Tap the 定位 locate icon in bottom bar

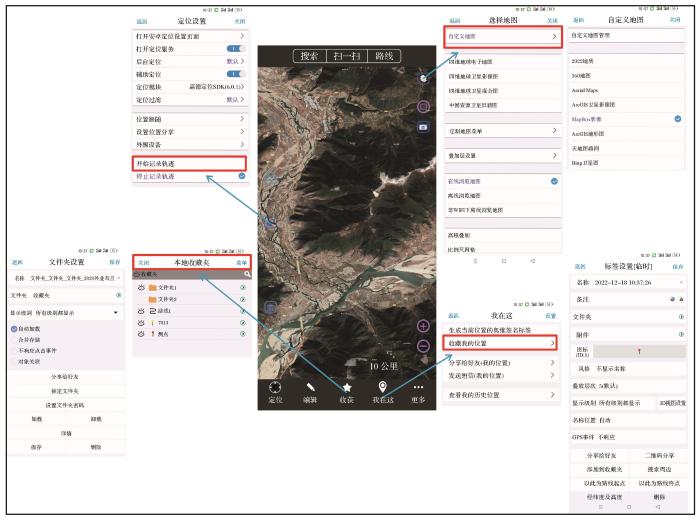click(x=275, y=388)
